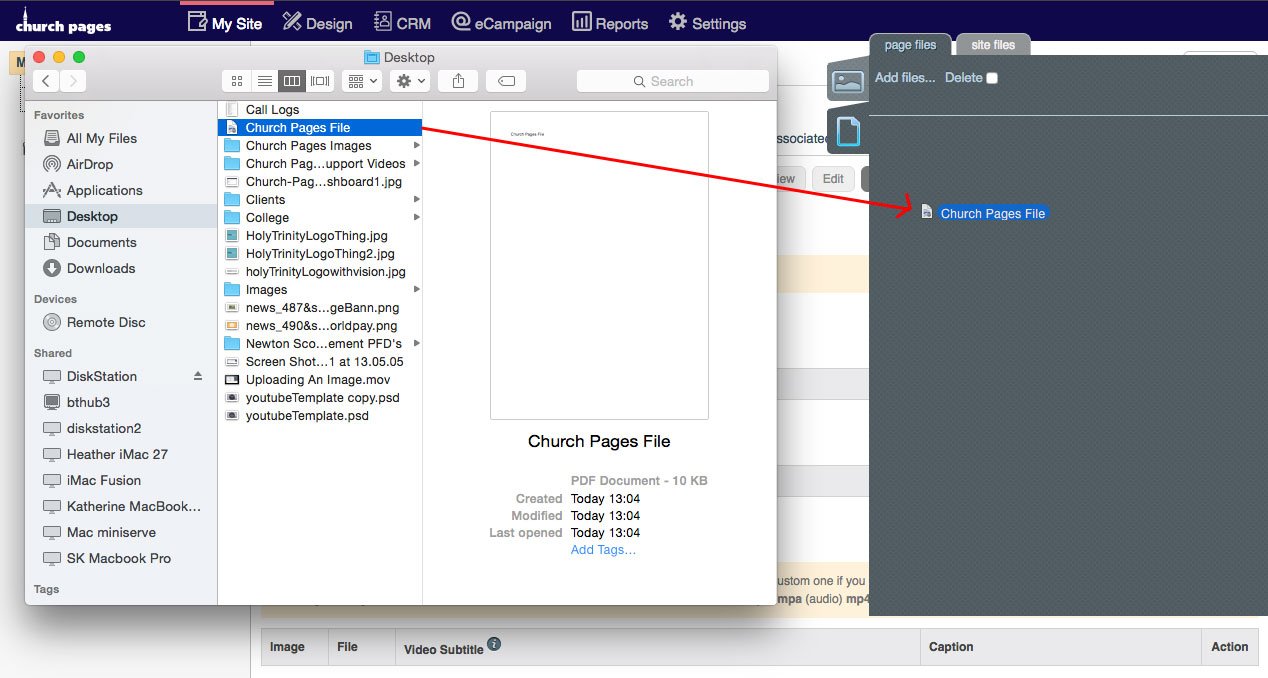
Task: Click the info icon next to Video Subtitle
Action: (x=494, y=645)
